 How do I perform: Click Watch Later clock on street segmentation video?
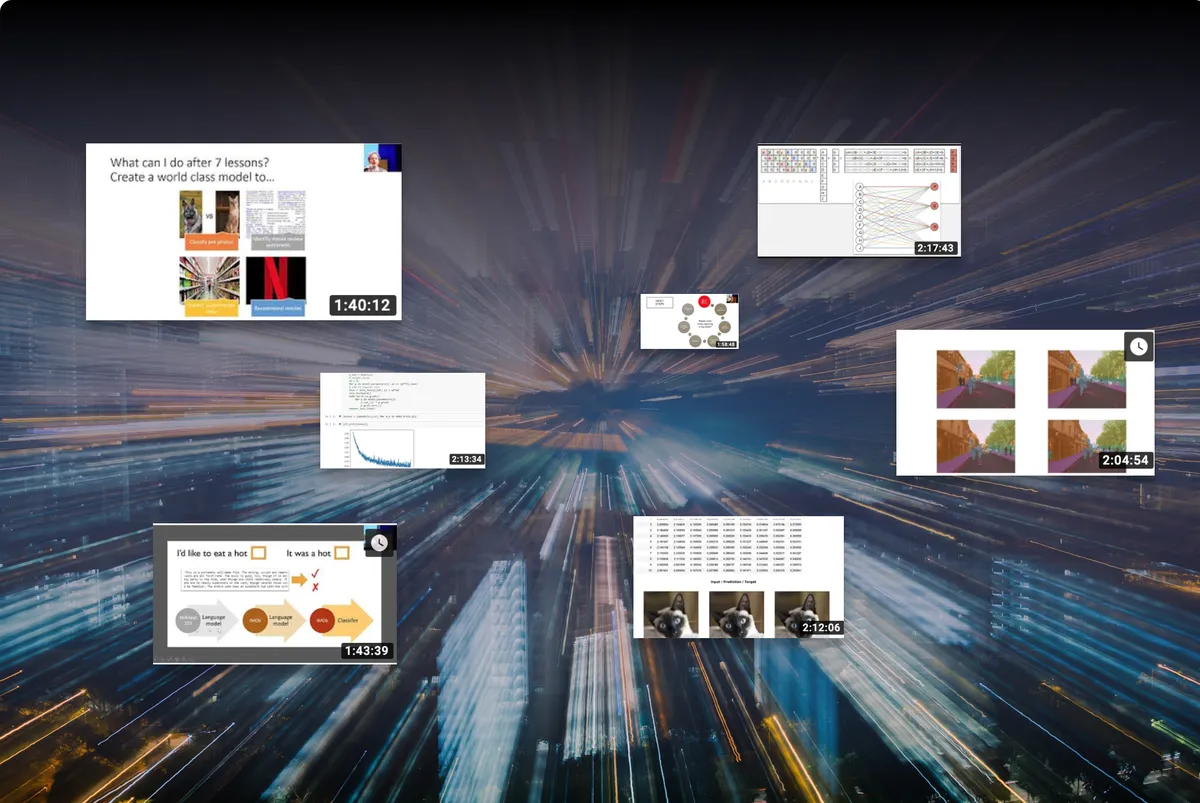[1139, 346]
